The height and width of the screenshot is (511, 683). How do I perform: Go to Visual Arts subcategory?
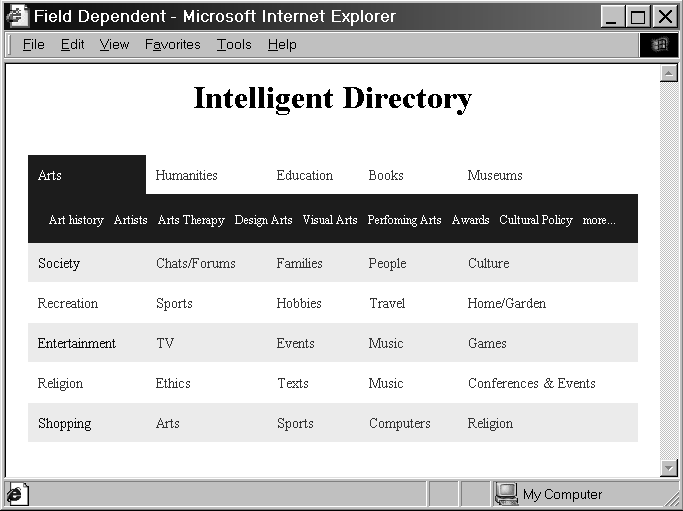pos(329,220)
